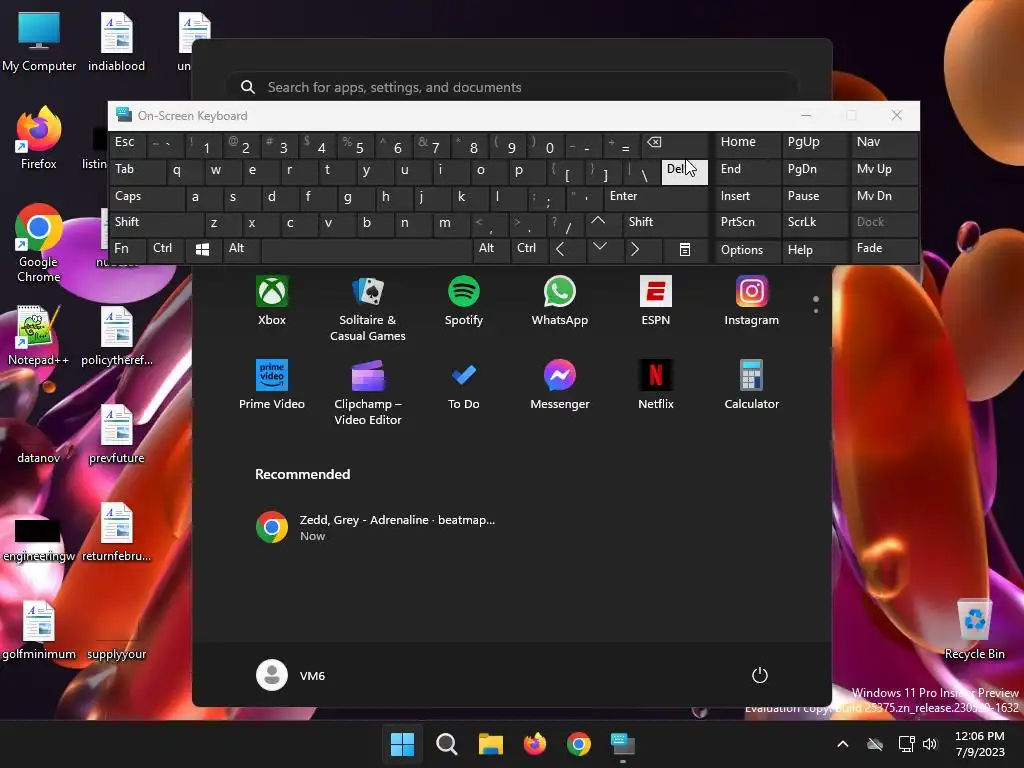Click the space bar on On-Screen Keyboard
The width and height of the screenshot is (1024, 768).
pos(366,249)
